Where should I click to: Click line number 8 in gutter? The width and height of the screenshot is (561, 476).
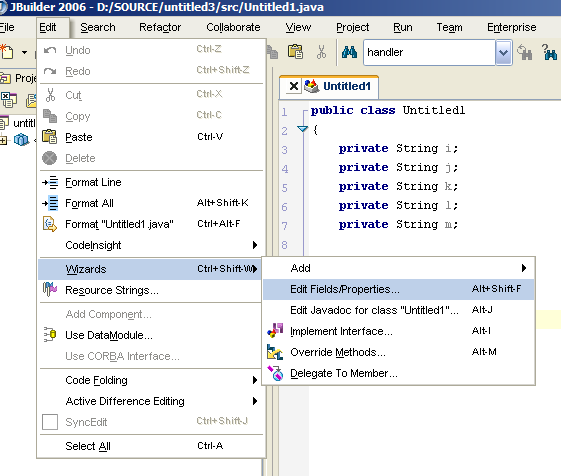tap(284, 245)
